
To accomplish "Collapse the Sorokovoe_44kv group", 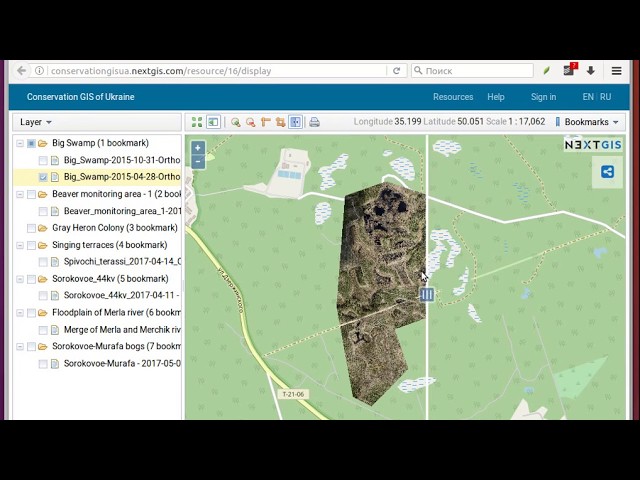I will click(x=20, y=279).
